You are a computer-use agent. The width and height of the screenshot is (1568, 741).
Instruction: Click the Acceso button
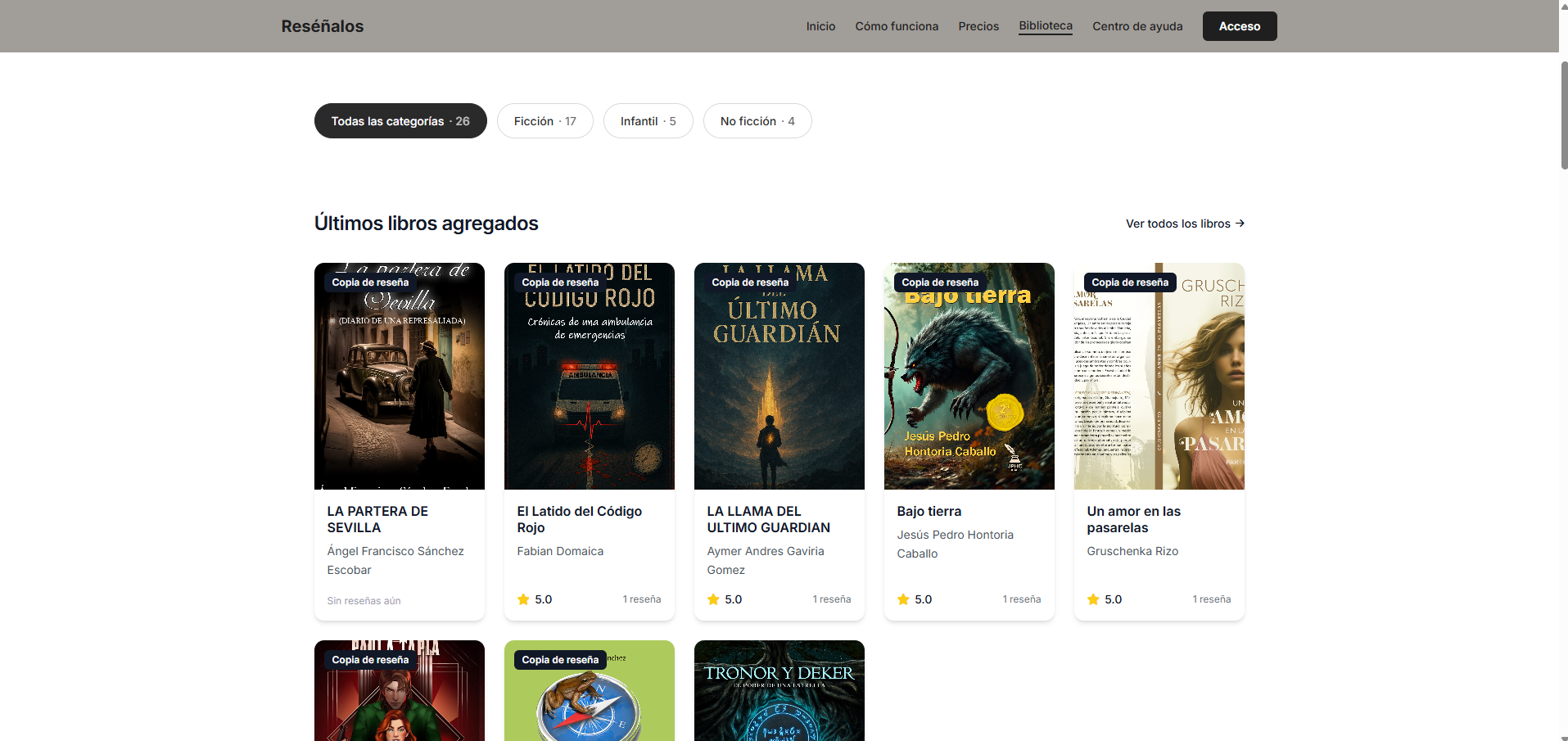click(1240, 26)
